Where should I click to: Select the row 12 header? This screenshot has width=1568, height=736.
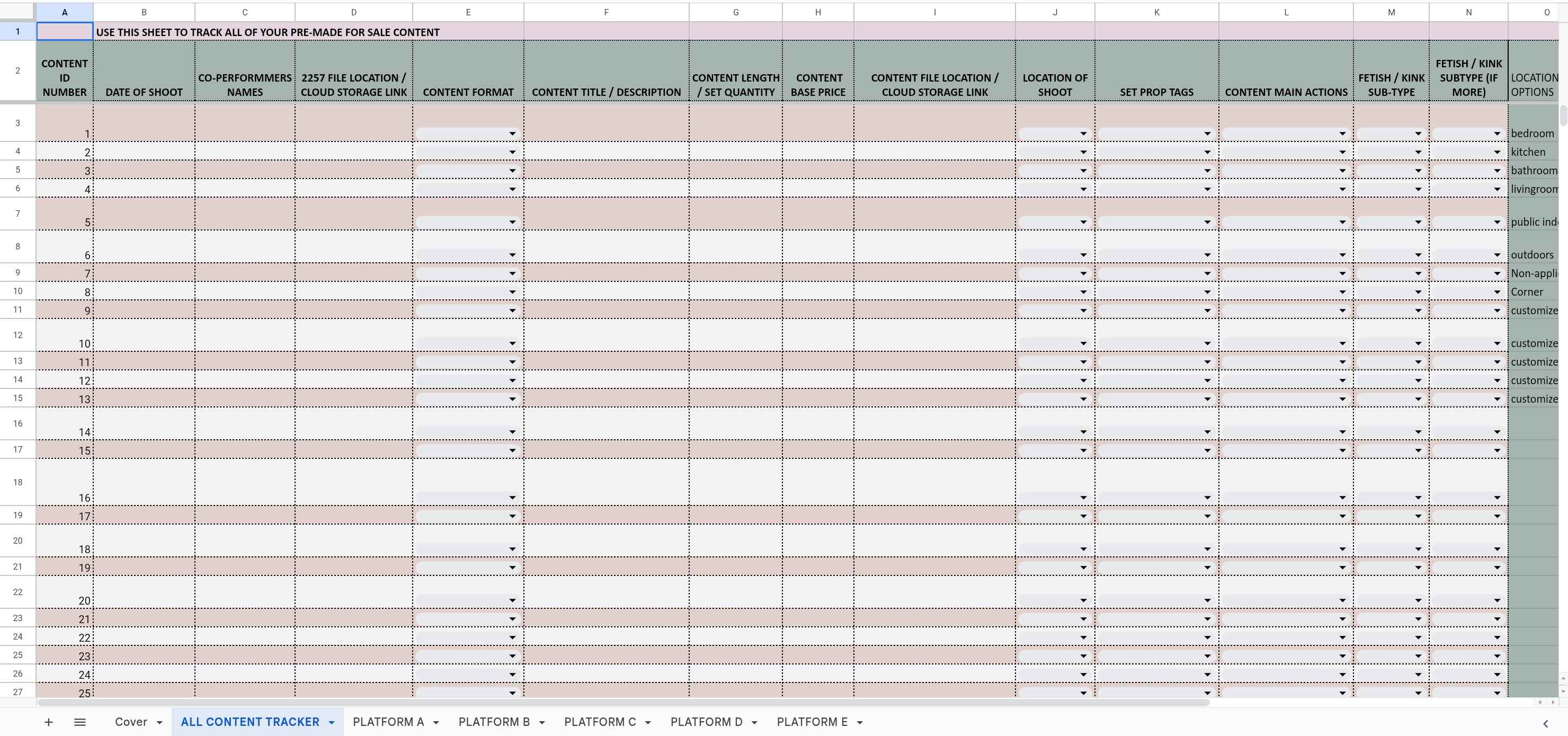(x=17, y=335)
